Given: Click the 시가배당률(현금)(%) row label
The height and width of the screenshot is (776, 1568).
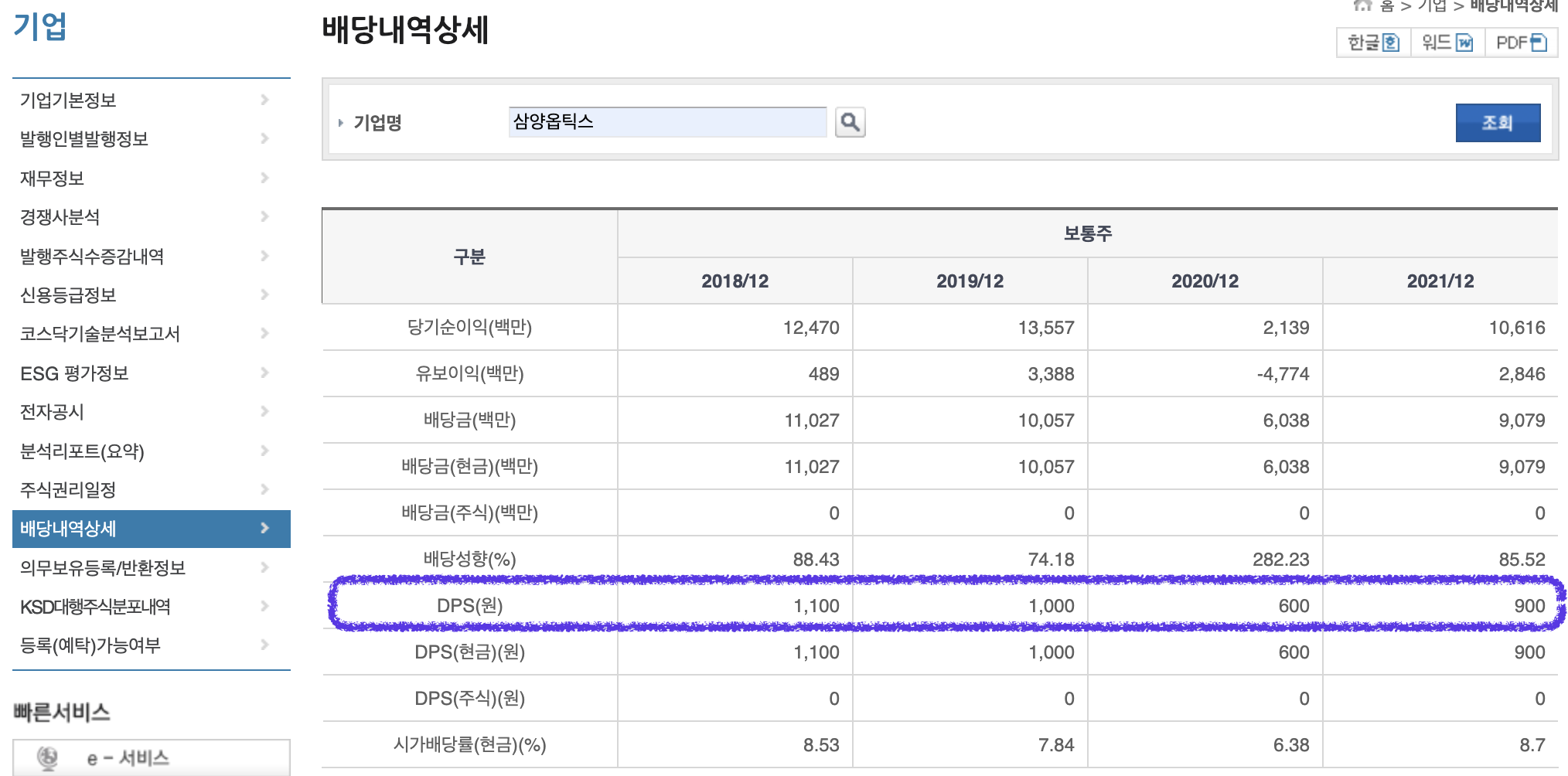Looking at the screenshot, I should point(469,744).
